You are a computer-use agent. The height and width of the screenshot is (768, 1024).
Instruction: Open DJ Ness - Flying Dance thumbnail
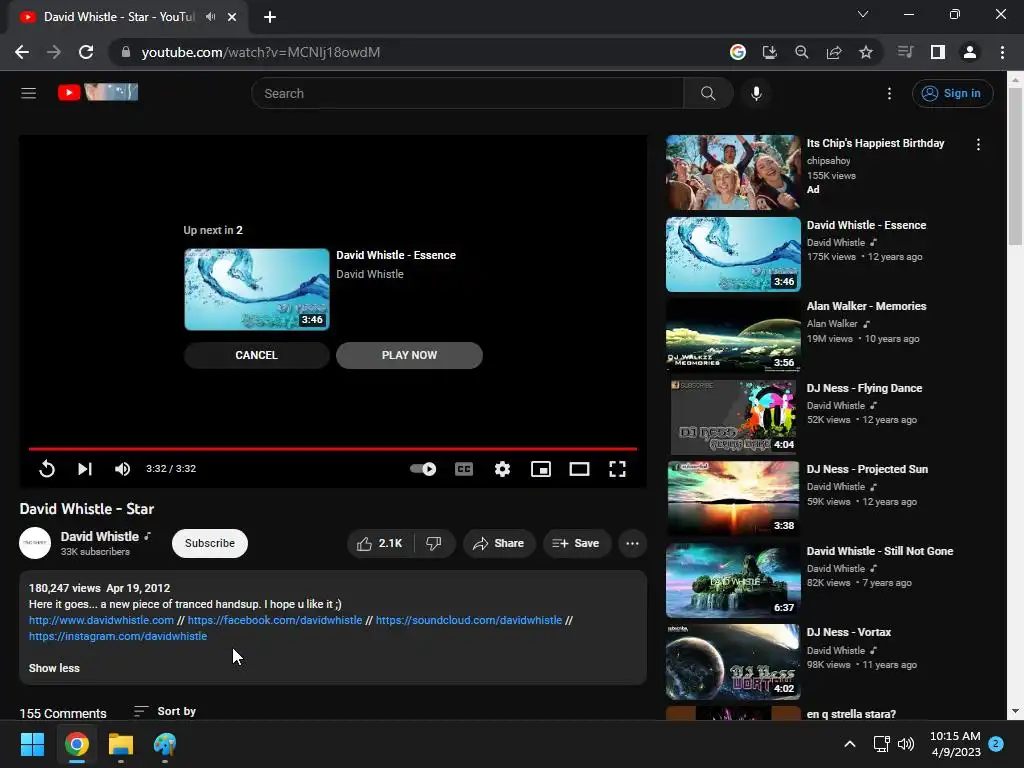click(x=733, y=417)
